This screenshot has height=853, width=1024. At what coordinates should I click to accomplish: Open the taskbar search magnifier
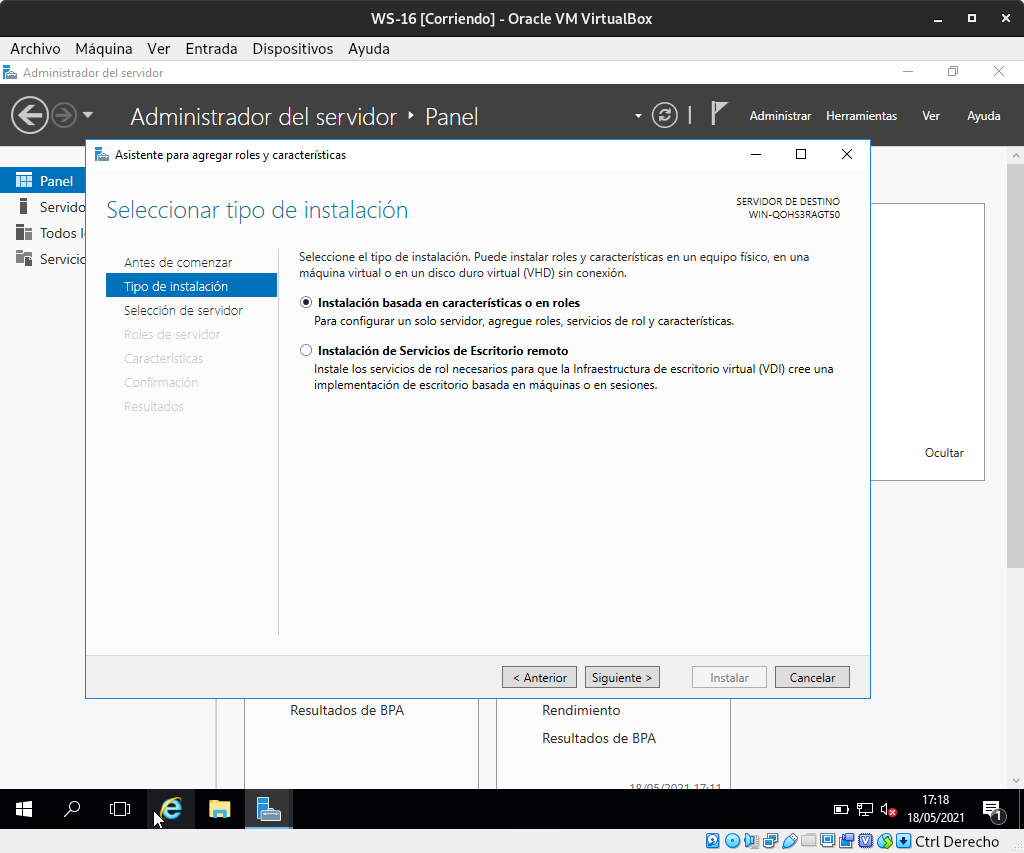72,809
